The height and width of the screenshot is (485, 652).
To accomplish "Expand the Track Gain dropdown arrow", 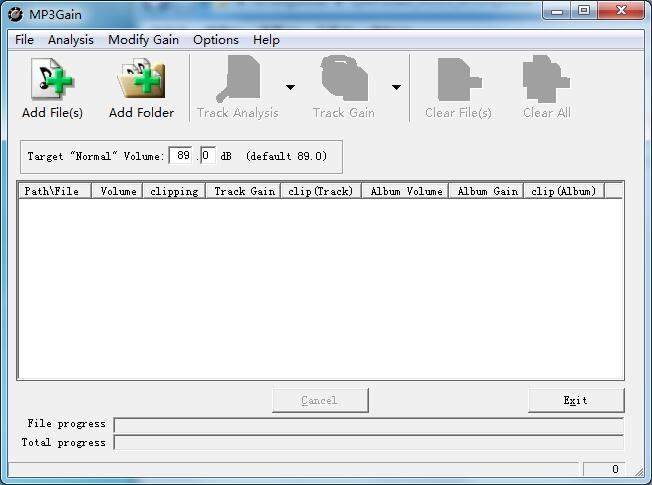I will click(x=396, y=87).
